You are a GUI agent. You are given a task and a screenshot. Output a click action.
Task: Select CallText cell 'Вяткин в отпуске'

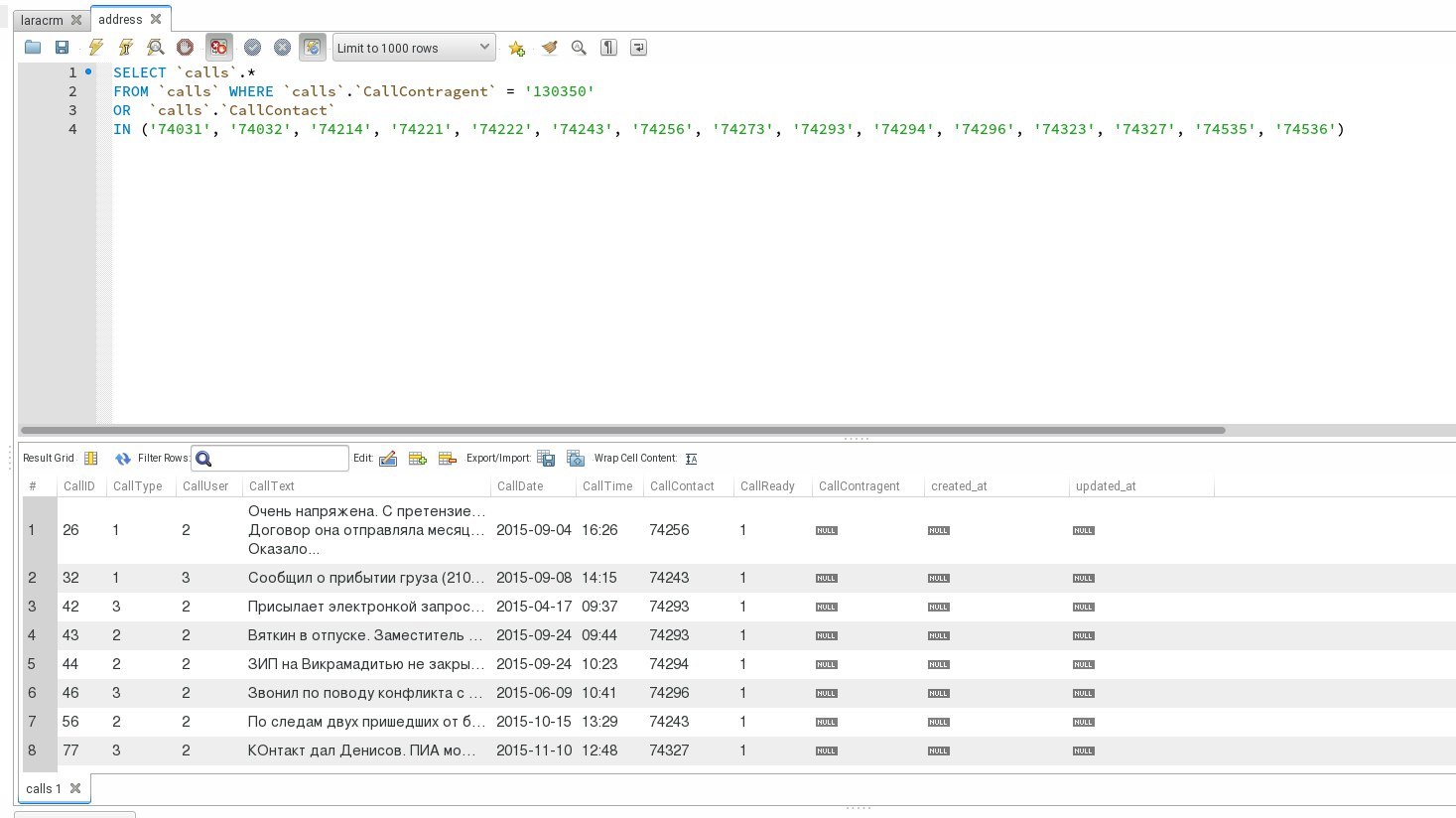click(367, 635)
